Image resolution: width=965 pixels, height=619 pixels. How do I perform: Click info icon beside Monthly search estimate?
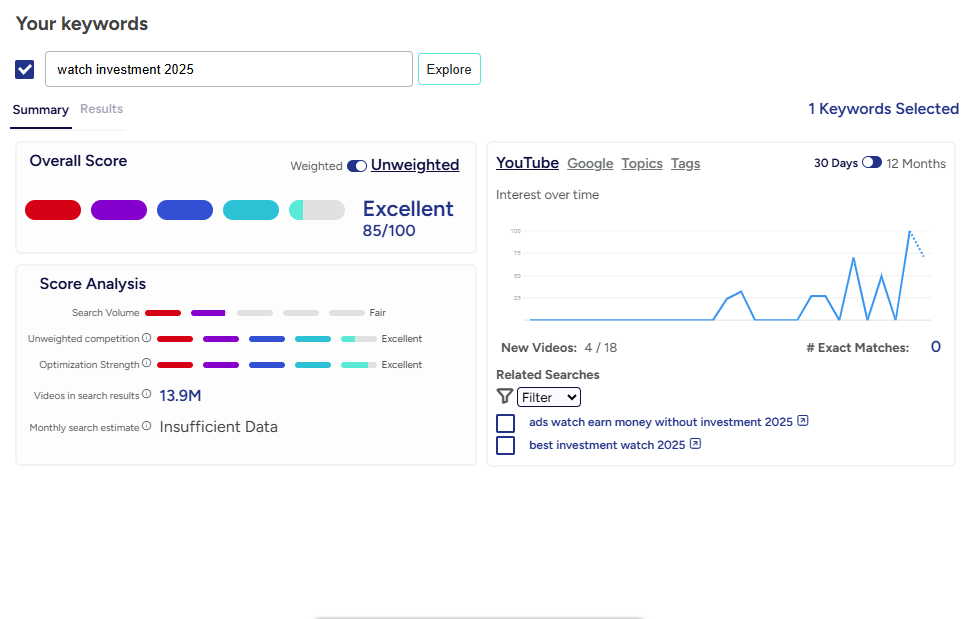point(147,426)
